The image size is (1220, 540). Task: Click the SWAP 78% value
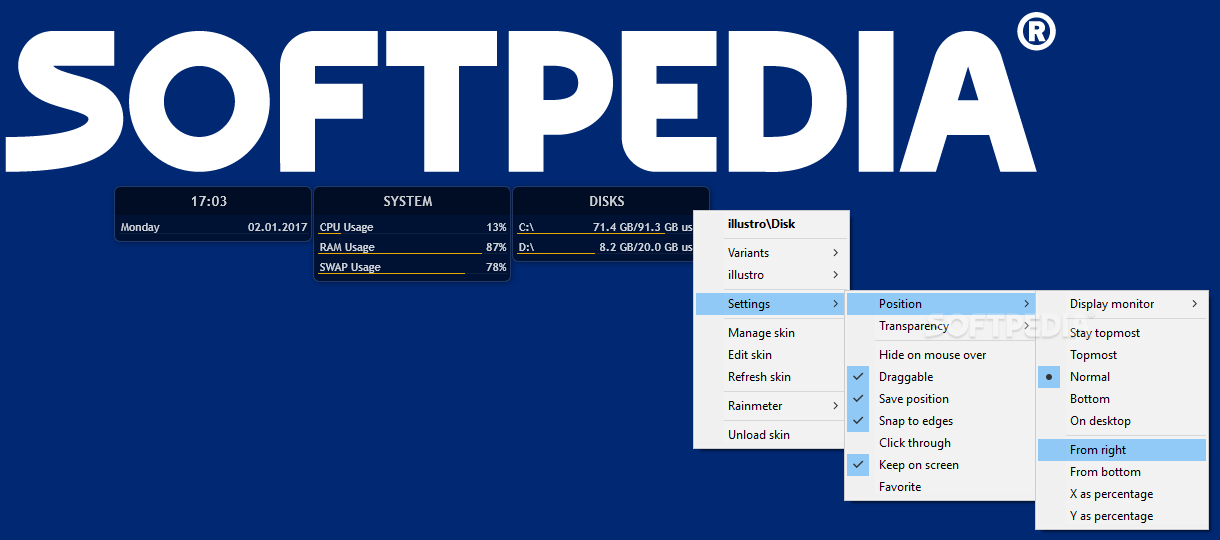[497, 267]
